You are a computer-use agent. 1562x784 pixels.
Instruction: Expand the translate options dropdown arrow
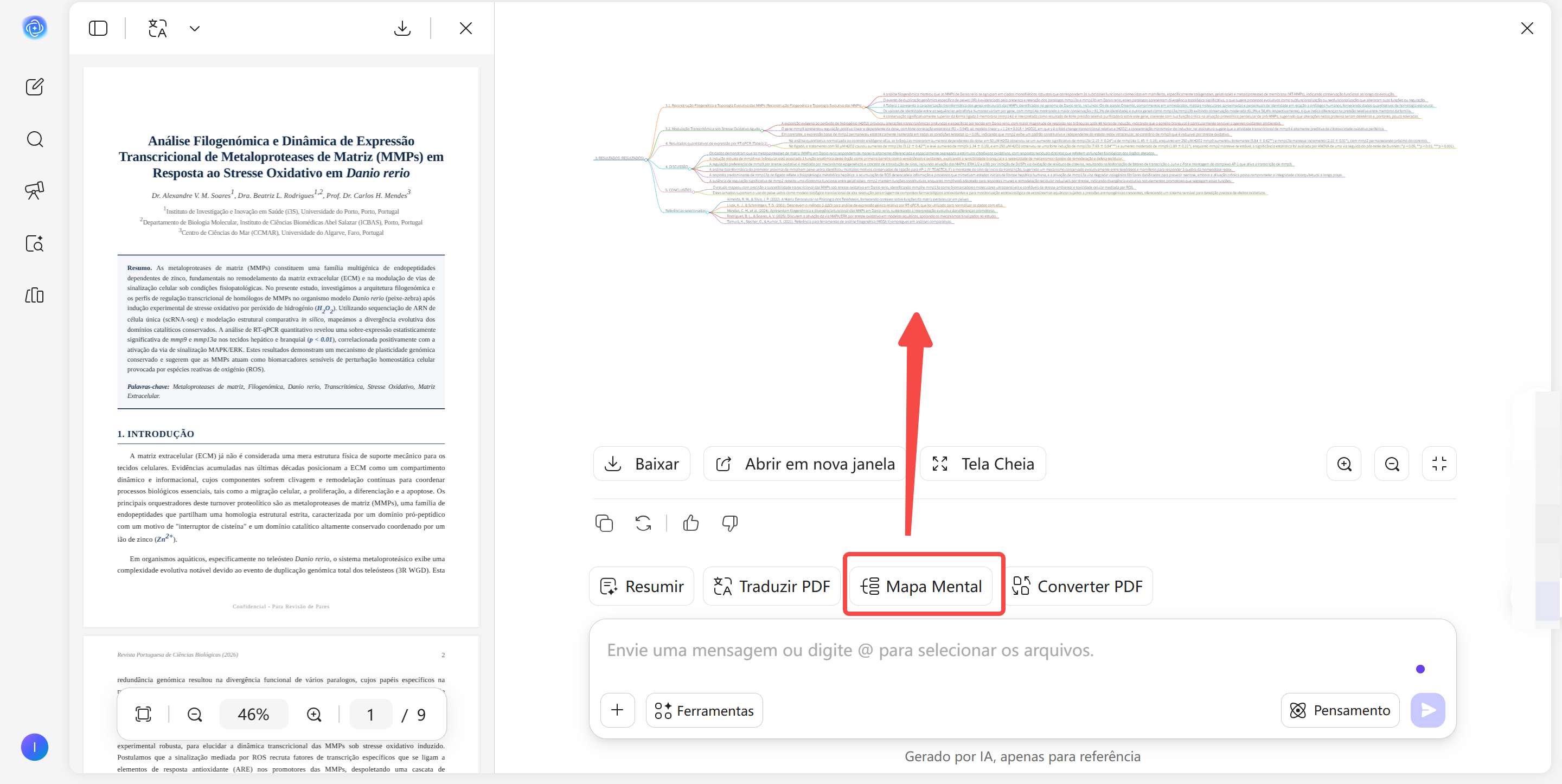(195, 28)
